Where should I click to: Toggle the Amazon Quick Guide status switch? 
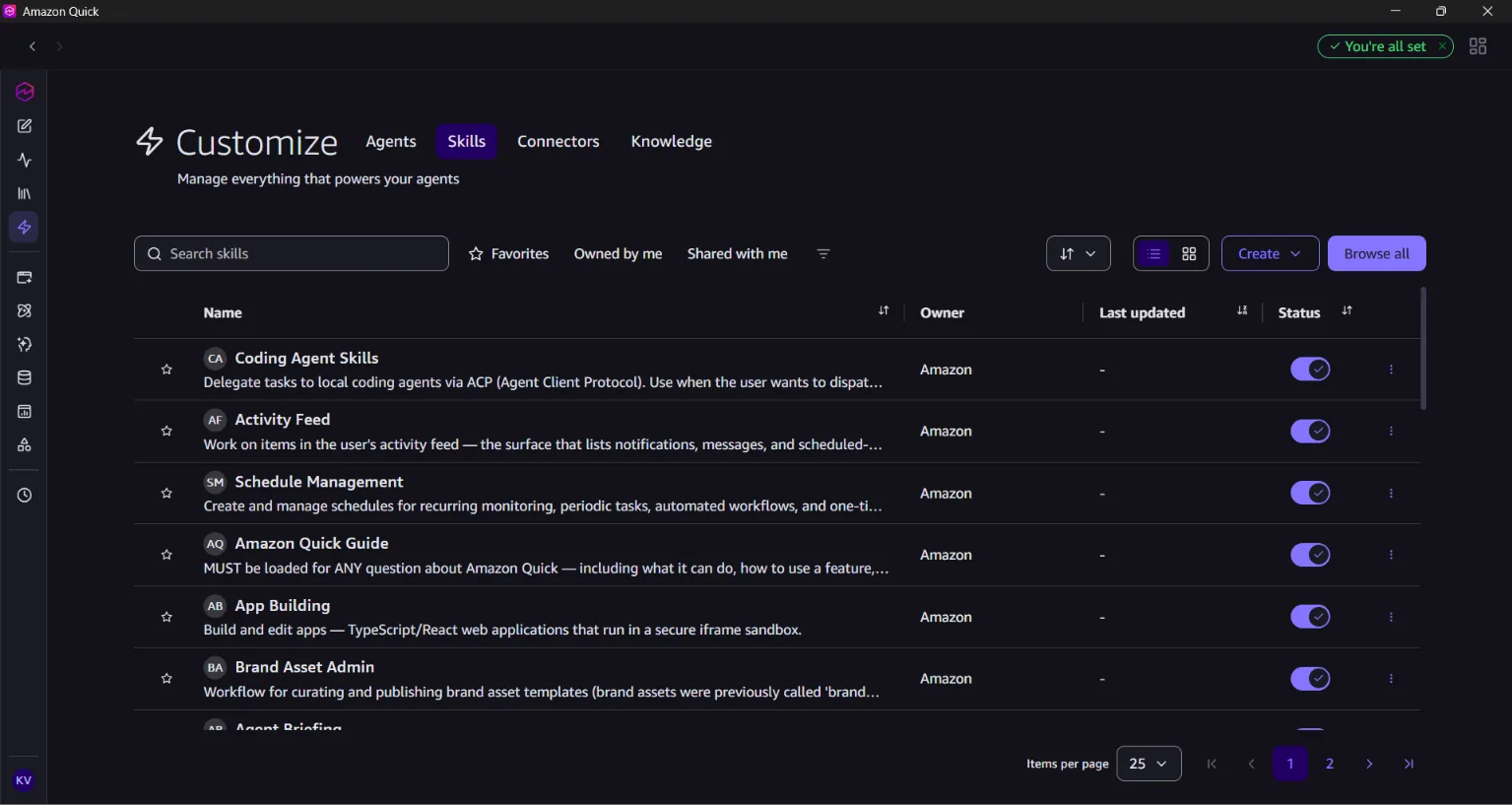pos(1310,555)
